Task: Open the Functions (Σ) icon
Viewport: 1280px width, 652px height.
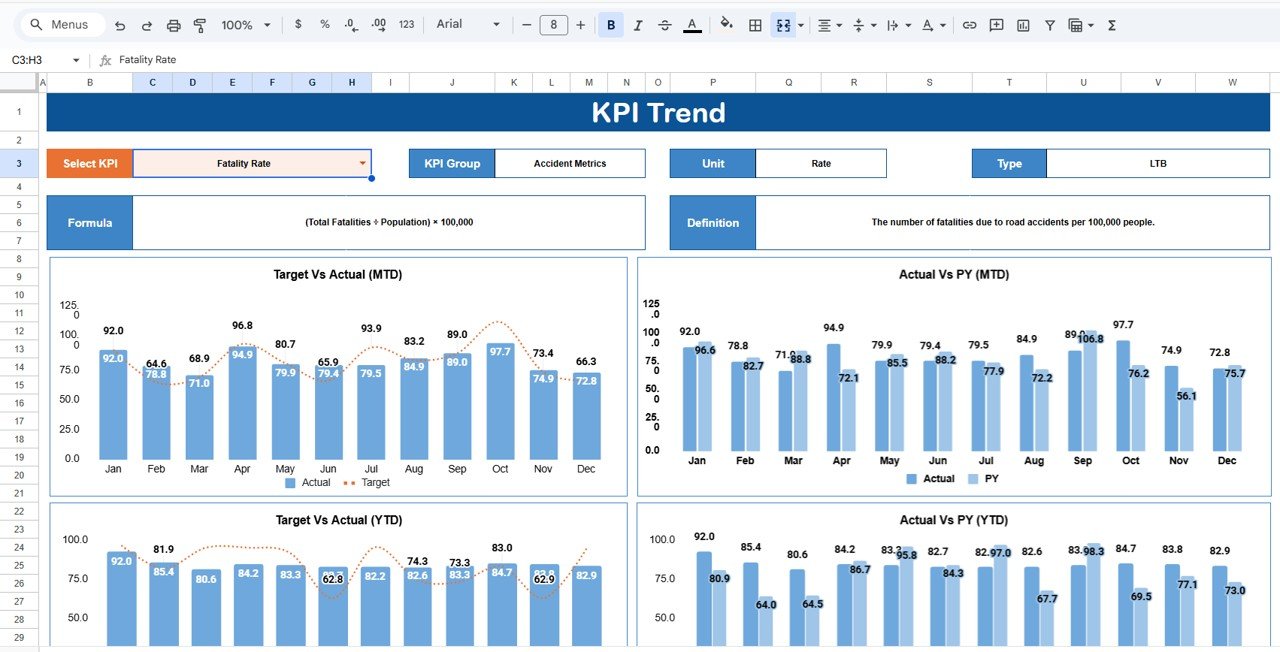Action: (x=1110, y=25)
